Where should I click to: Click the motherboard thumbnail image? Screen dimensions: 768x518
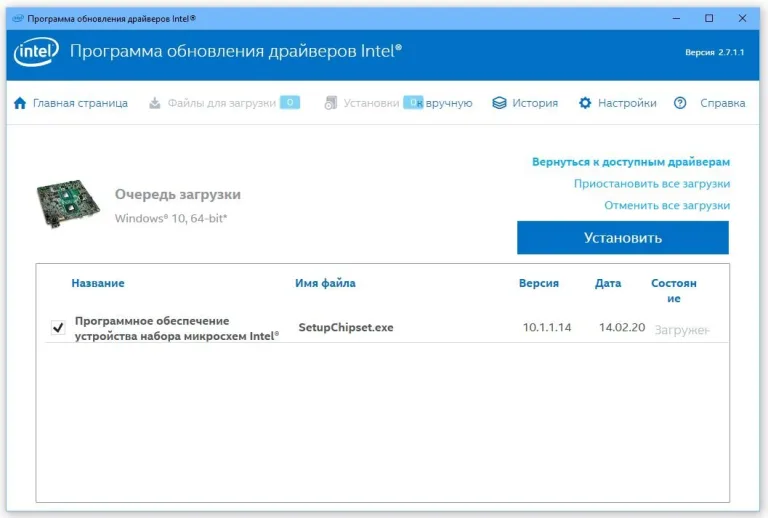click(68, 204)
